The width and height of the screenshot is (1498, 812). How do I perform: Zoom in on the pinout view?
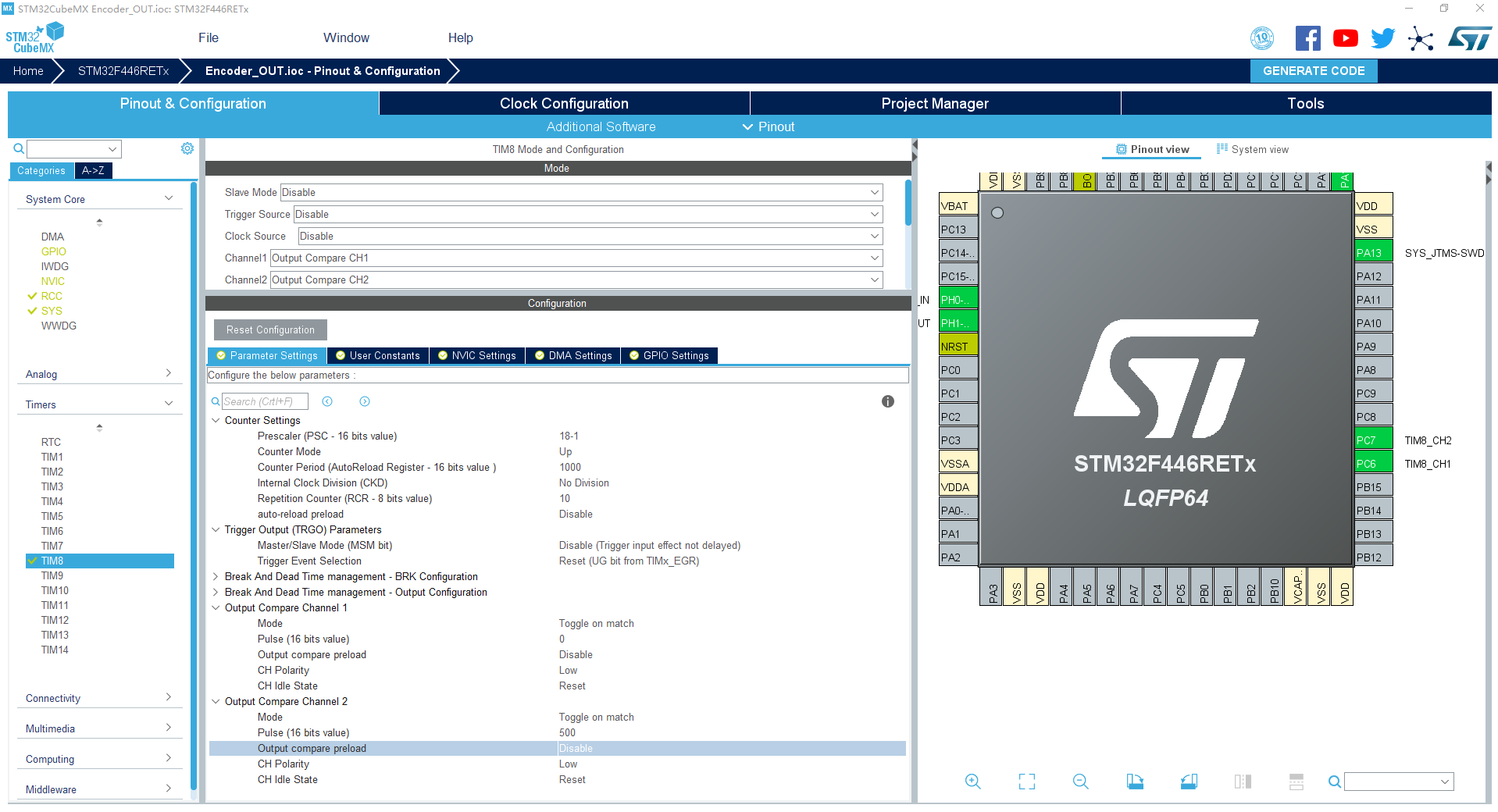pyautogui.click(x=972, y=782)
